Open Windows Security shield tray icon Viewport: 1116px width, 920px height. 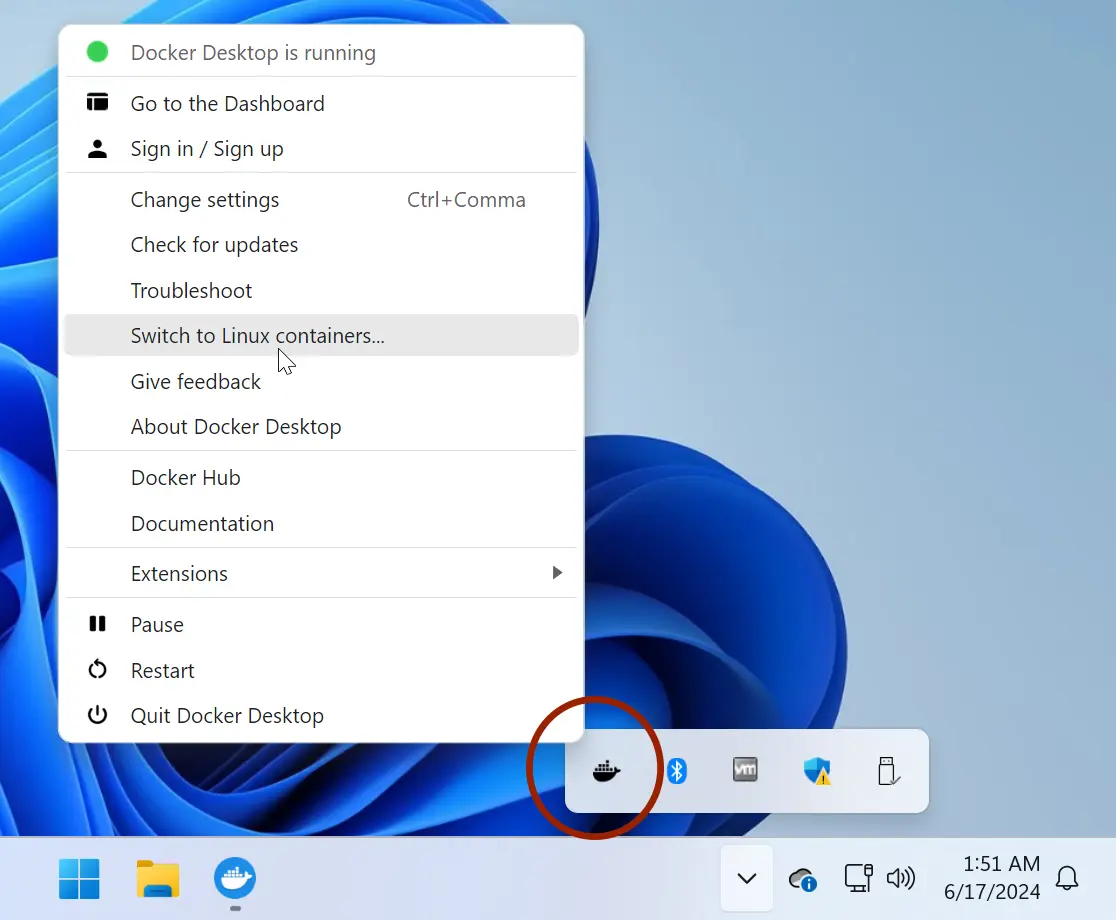pyautogui.click(x=817, y=771)
